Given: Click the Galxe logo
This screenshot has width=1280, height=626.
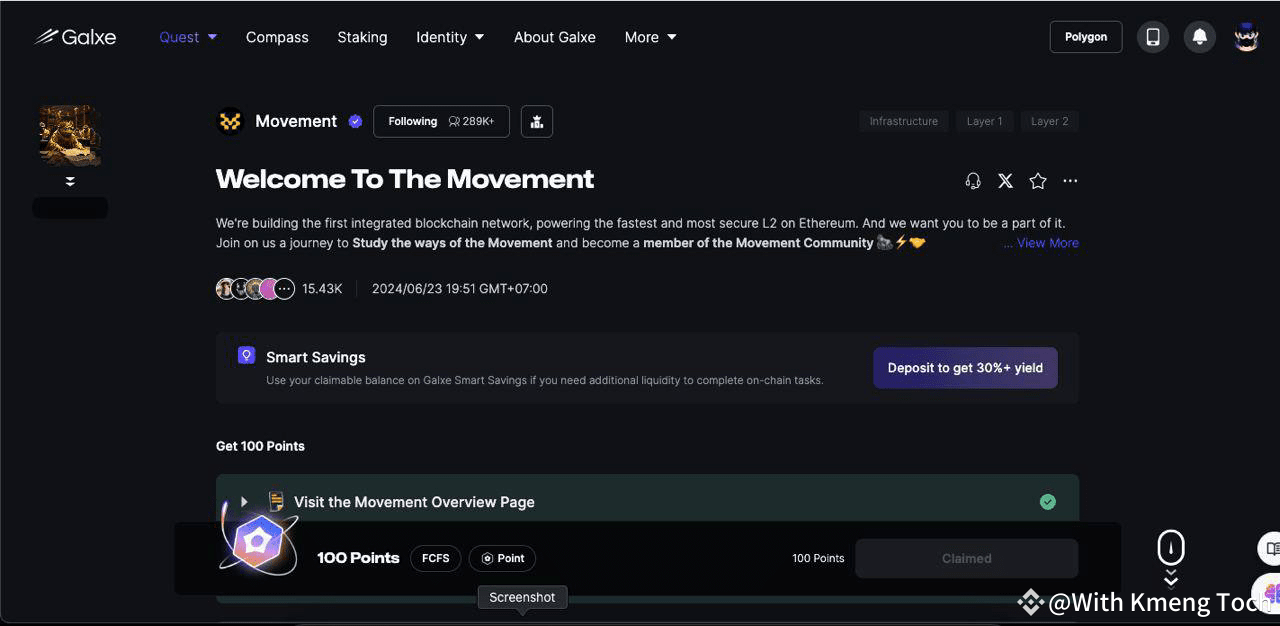Looking at the screenshot, I should coord(75,37).
